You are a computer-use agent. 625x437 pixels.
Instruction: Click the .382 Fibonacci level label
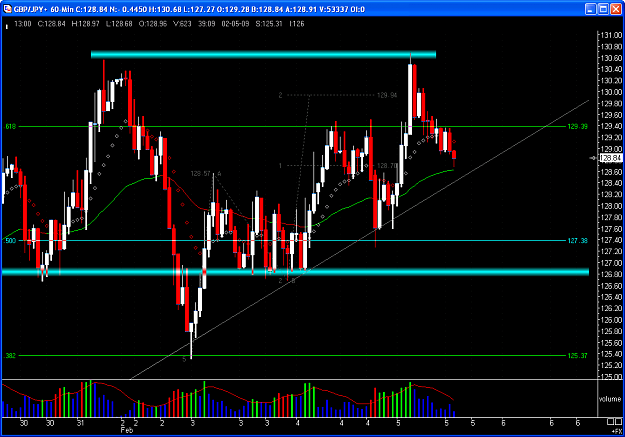click(10, 355)
